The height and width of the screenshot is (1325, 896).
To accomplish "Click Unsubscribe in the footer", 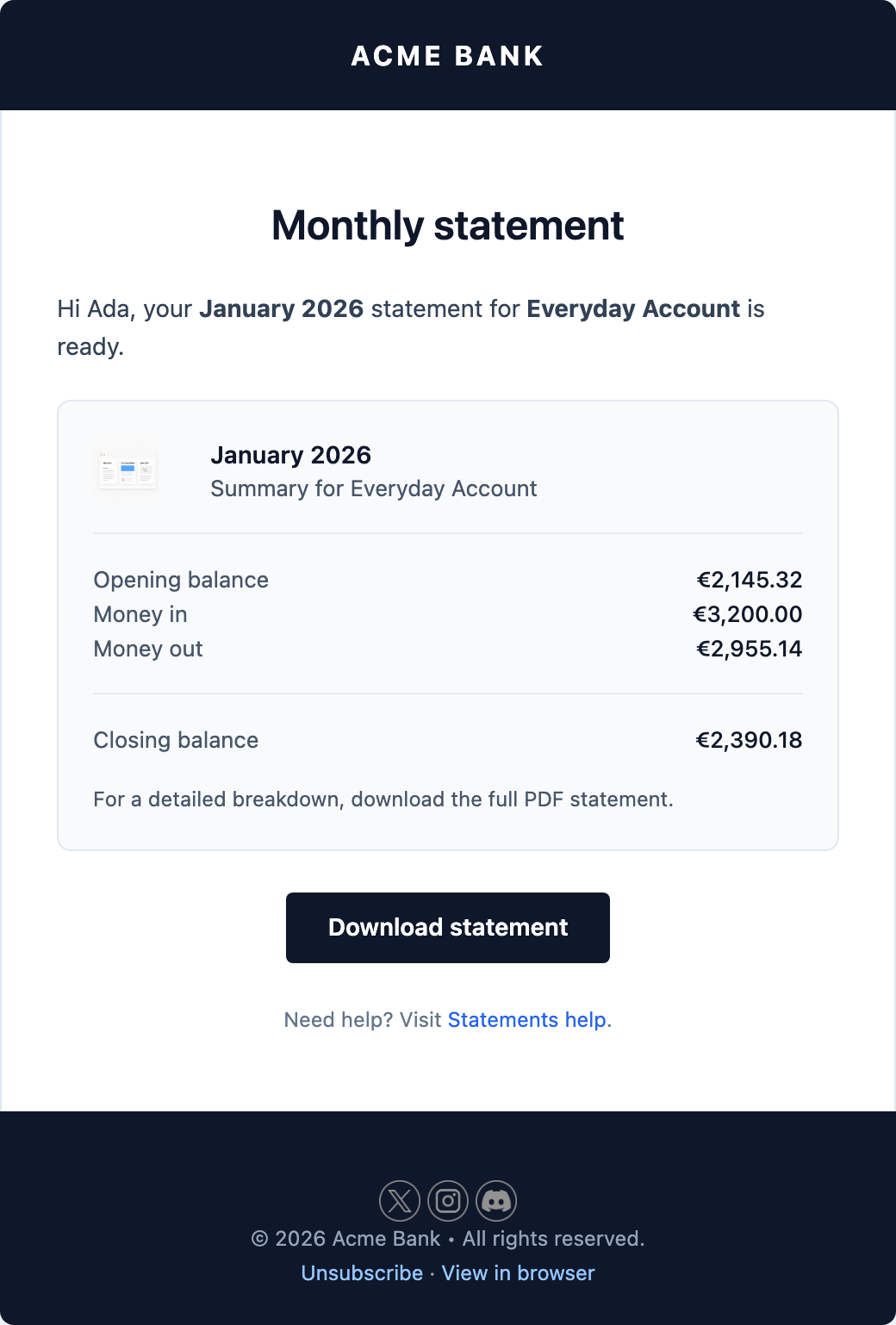I will (362, 1272).
